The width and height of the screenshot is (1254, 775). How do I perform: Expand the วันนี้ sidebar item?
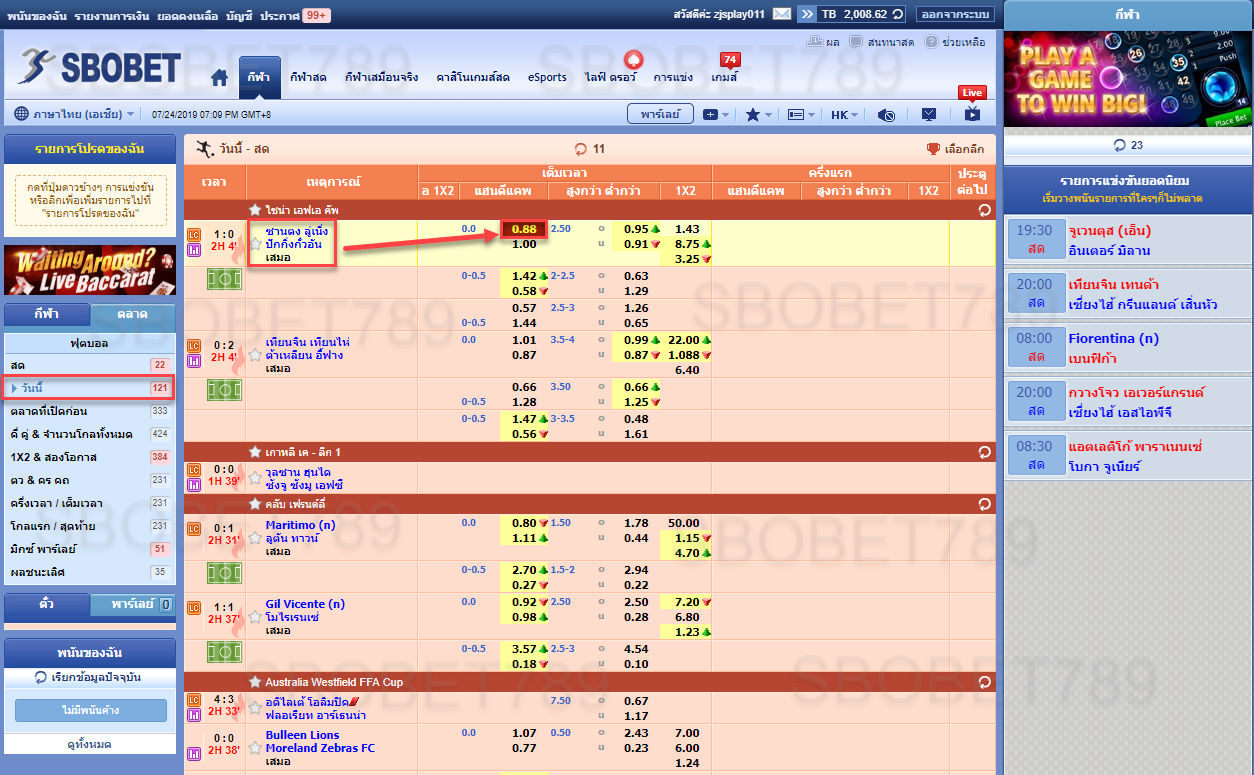tap(90, 387)
